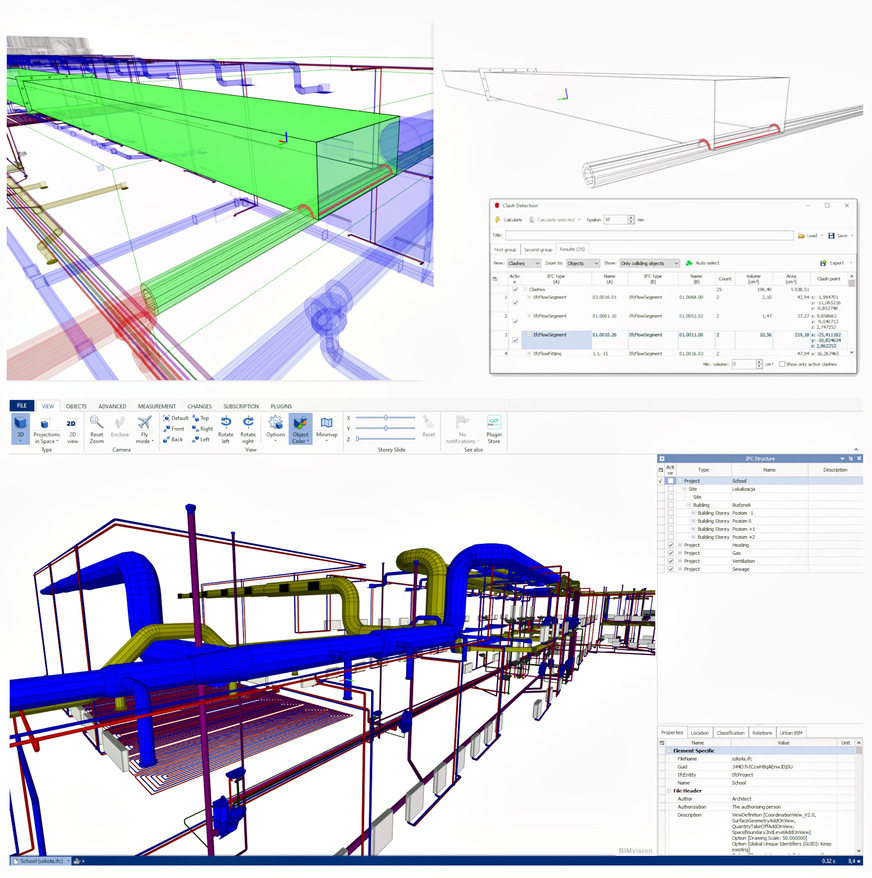This screenshot has height=878, width=872.
Task: Open the MEASUREMENT ribbon tab
Action: pos(157,406)
